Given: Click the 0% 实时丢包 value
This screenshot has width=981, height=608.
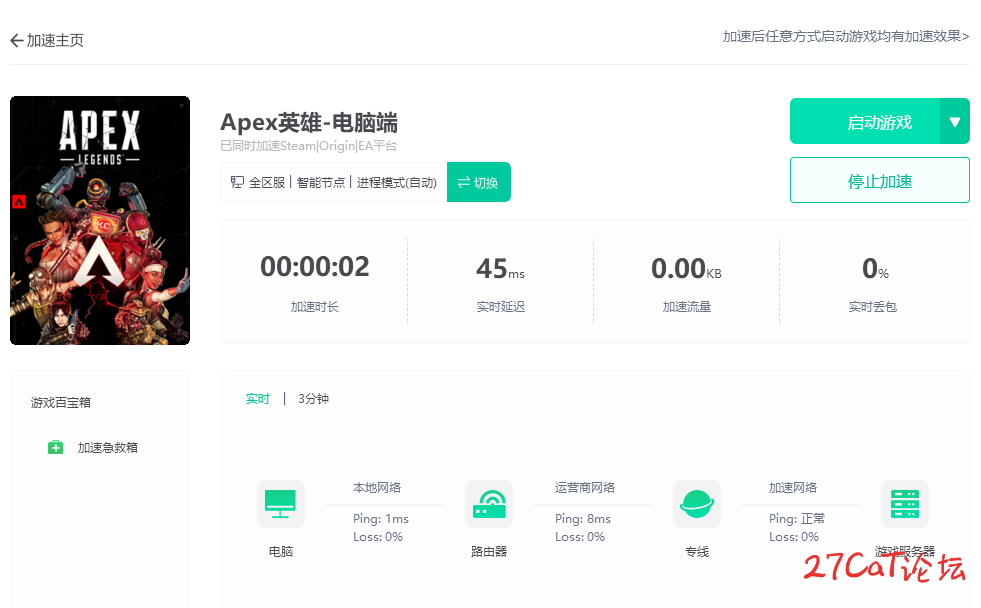Looking at the screenshot, I should tap(875, 268).
